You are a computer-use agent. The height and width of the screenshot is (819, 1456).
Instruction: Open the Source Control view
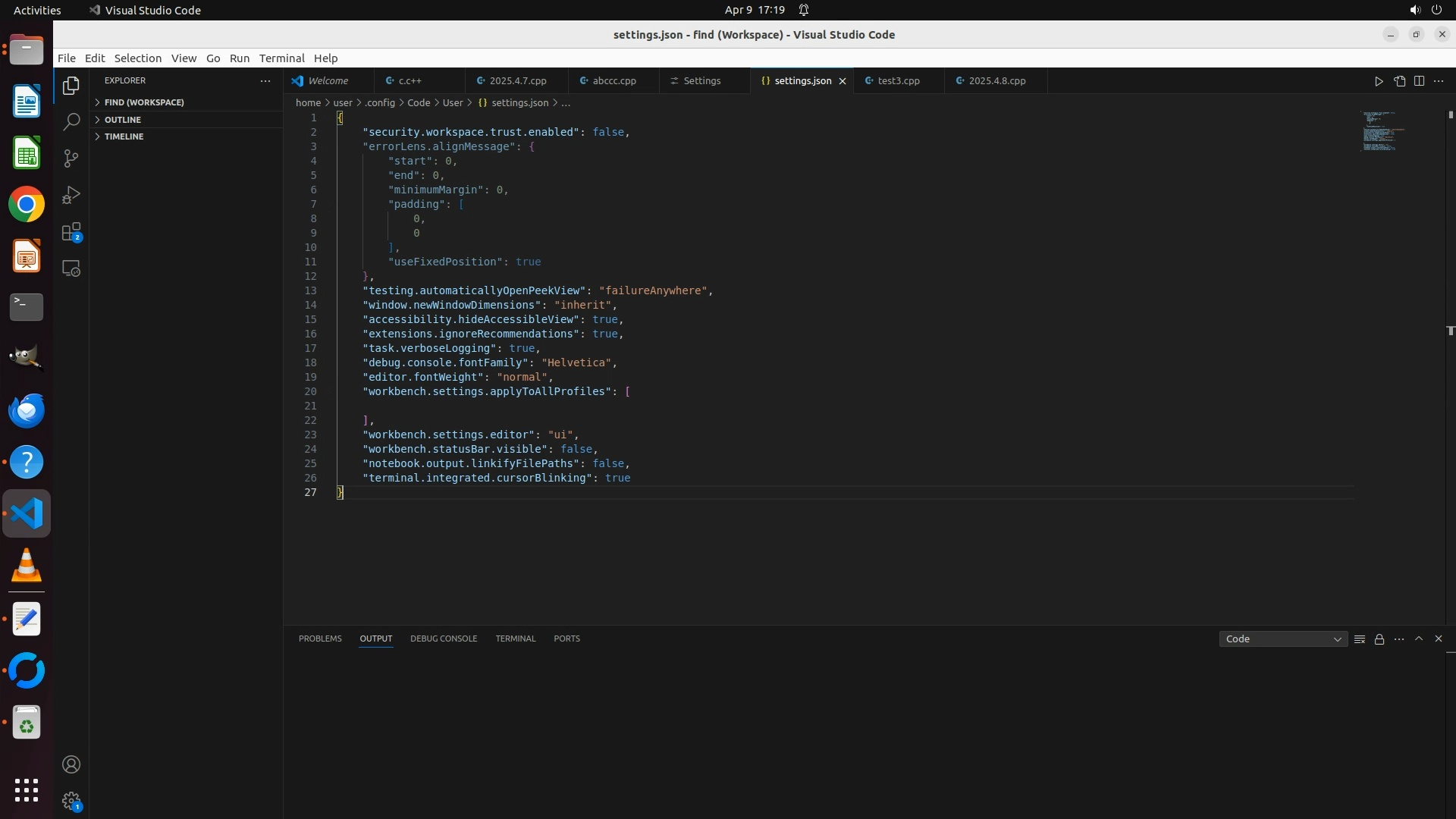pyautogui.click(x=71, y=158)
